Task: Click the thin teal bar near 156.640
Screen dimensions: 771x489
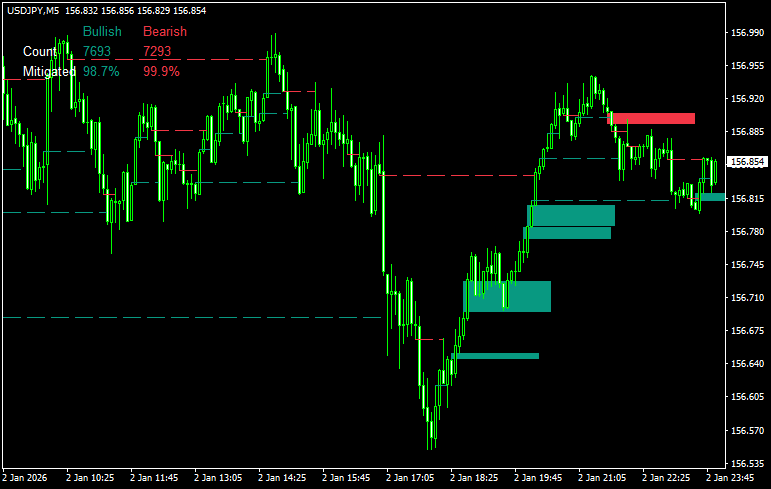Action: (x=497, y=355)
